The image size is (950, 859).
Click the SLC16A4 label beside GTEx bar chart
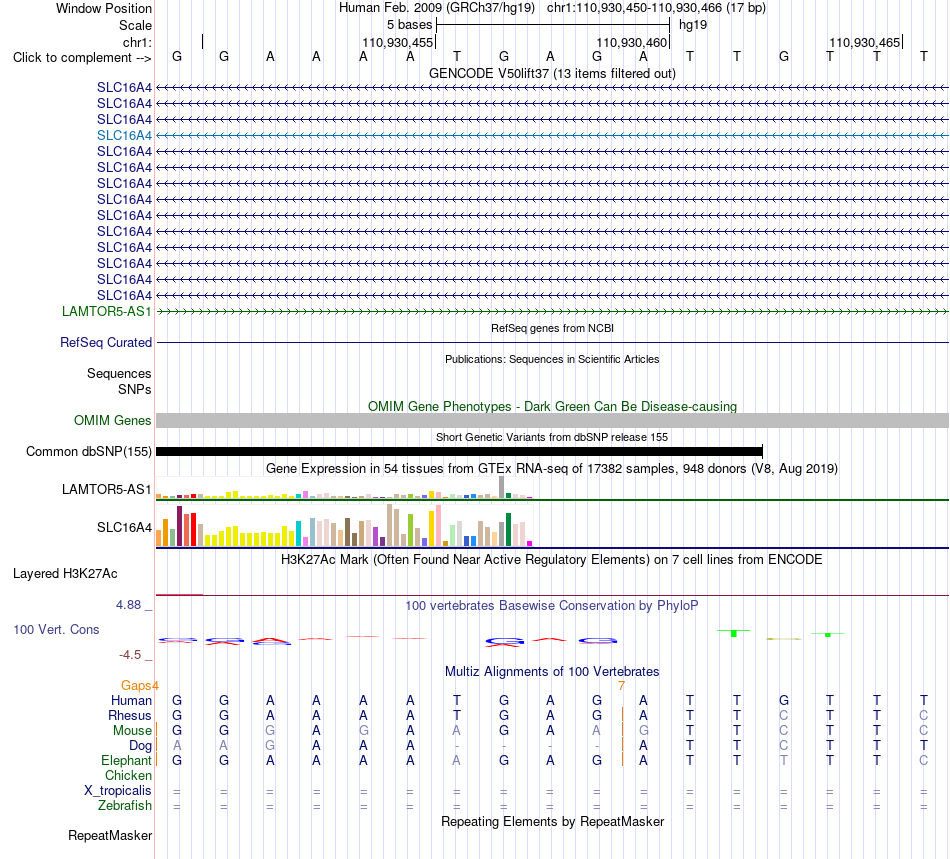click(124, 528)
